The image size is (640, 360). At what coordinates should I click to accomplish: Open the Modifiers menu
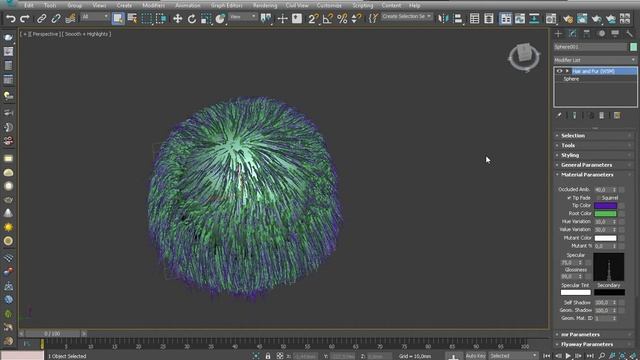click(x=153, y=6)
